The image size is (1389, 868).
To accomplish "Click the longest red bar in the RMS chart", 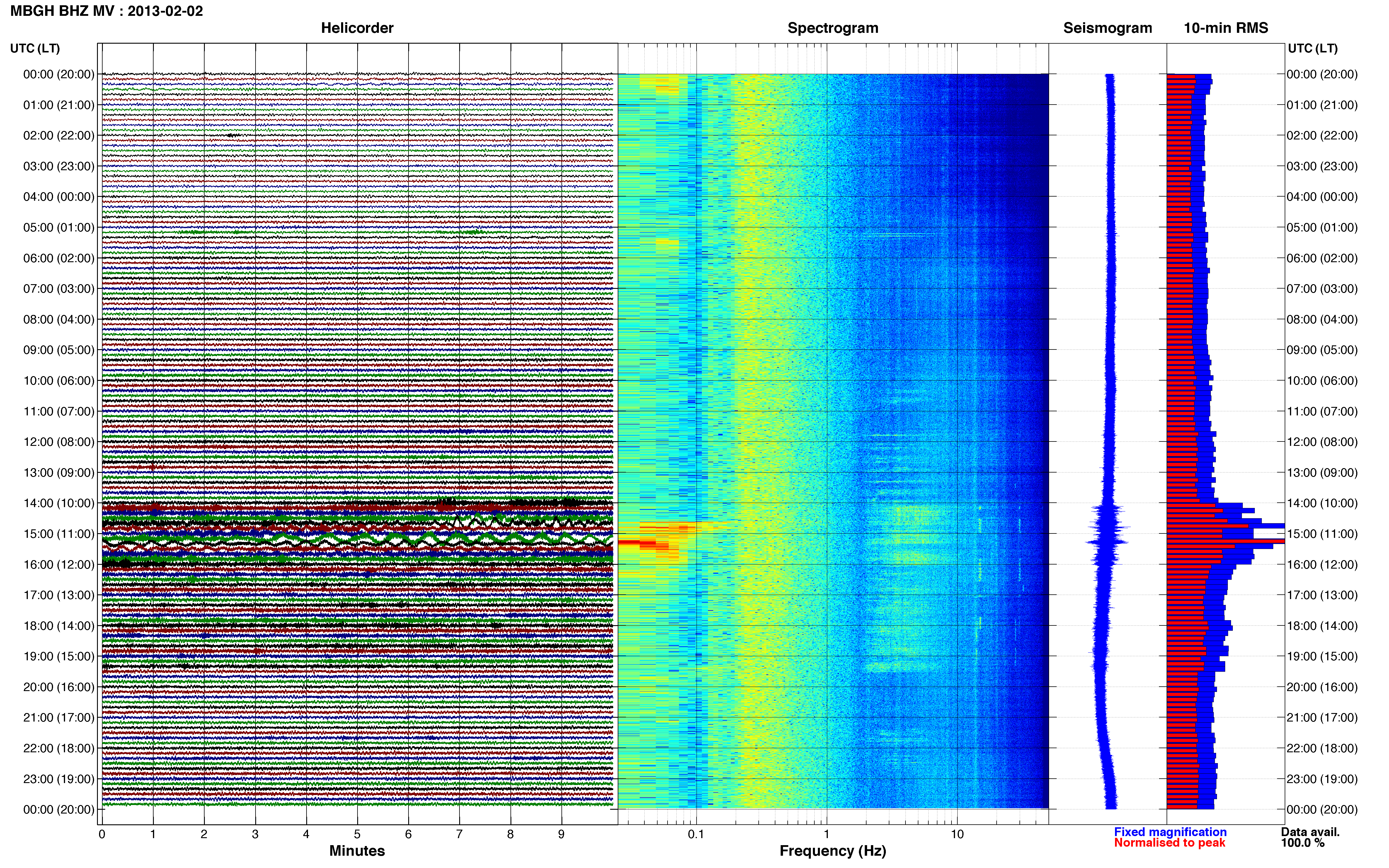I will click(1225, 541).
